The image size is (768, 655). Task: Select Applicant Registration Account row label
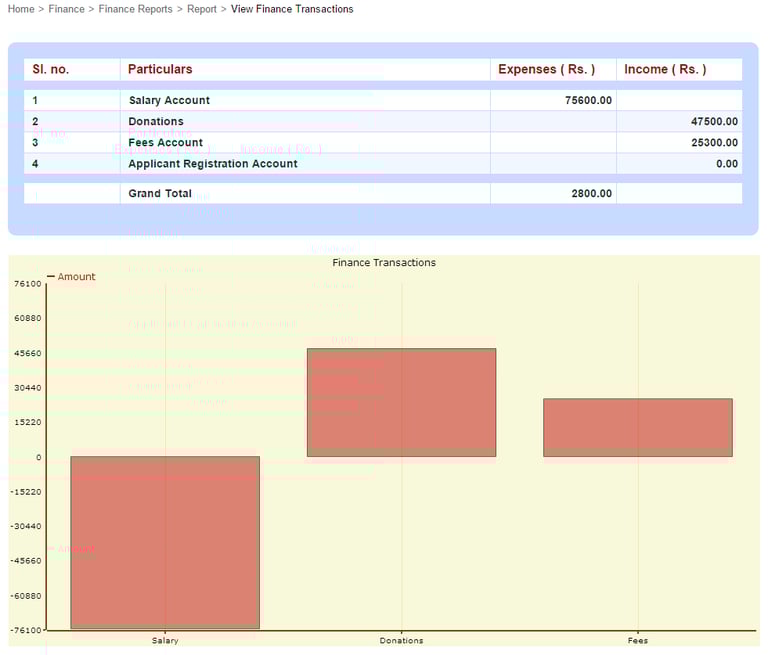coord(213,164)
